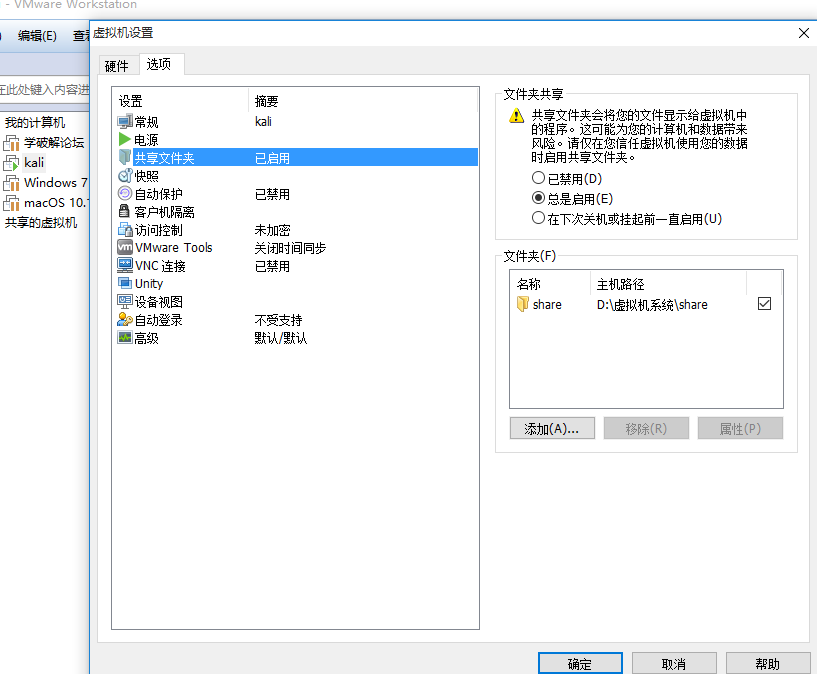This screenshot has width=817, height=674.
Task: Click the 学破解论坛 VM icon in library
Action: (x=11, y=143)
